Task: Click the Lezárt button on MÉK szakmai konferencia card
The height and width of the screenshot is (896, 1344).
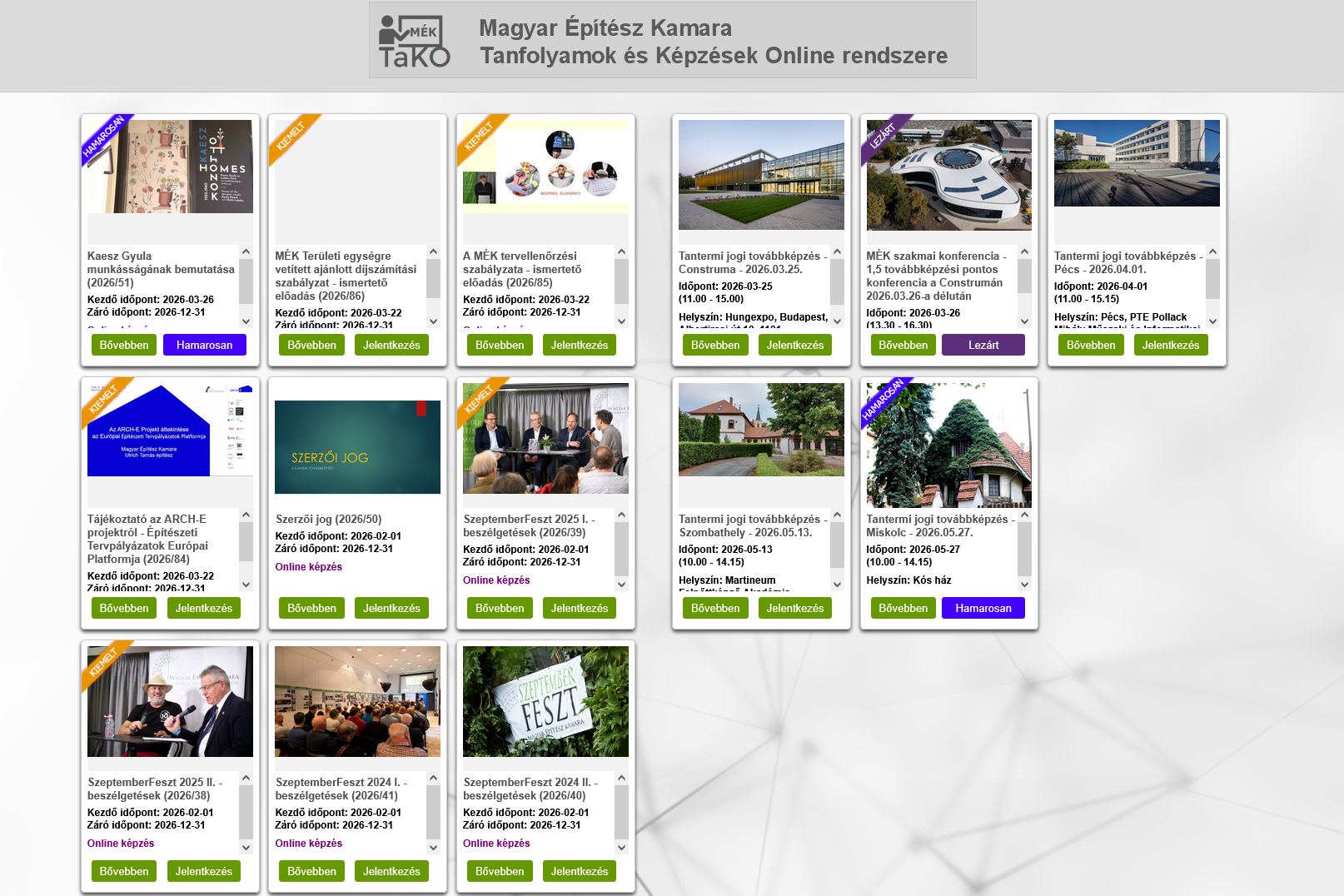Action: pos(983,345)
